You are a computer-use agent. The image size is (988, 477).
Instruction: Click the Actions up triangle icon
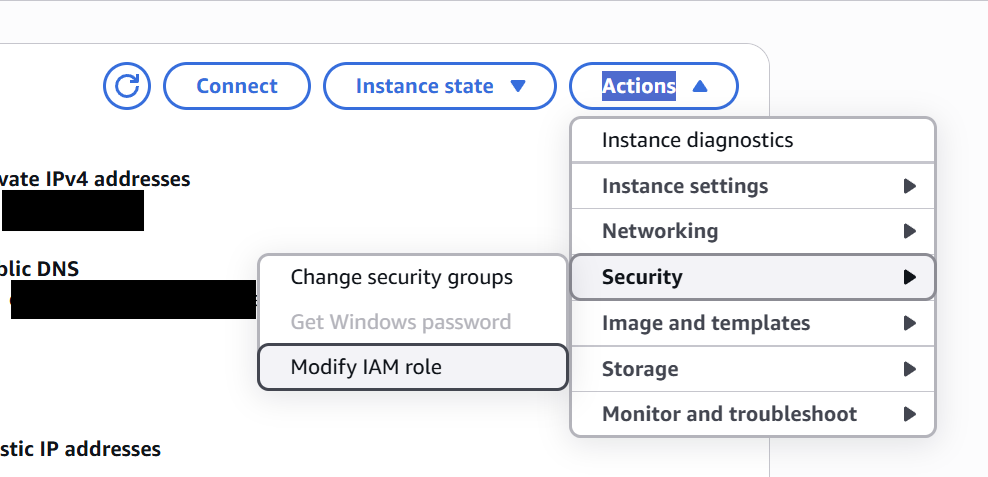click(700, 86)
